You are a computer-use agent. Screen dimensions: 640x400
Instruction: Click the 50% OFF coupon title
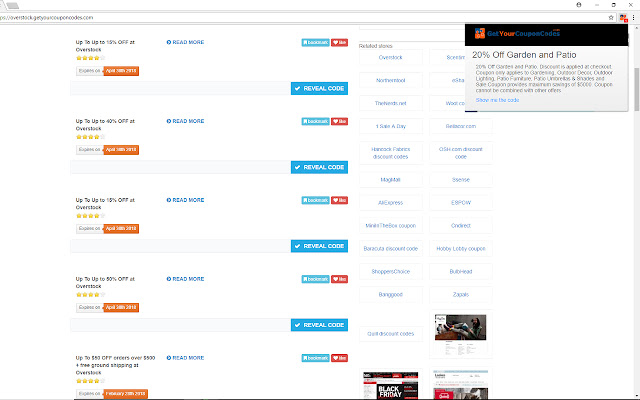[105, 282]
